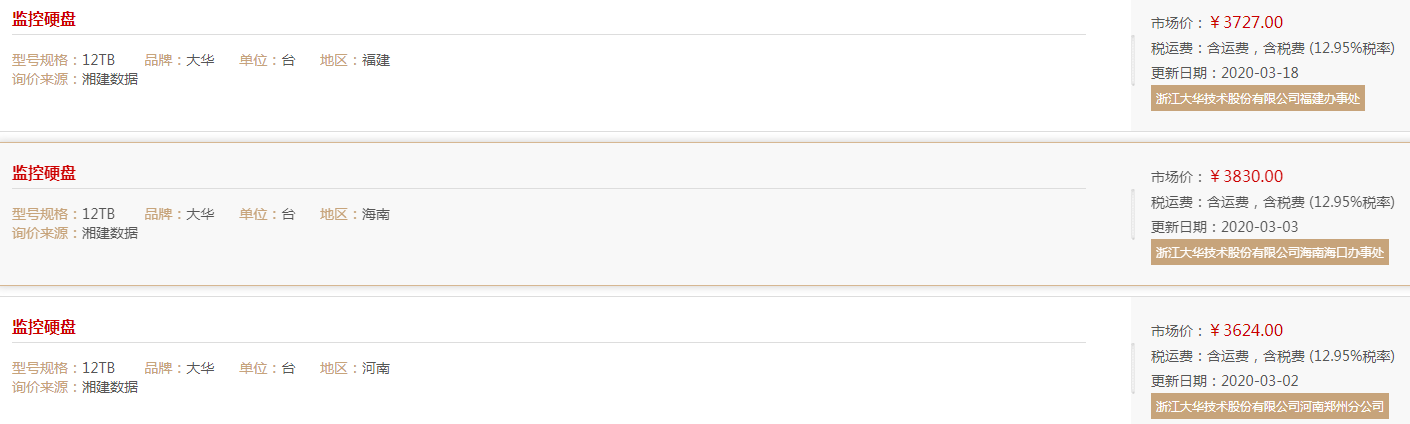
Task: Click the 大华 brand in the 福建 listing
Action: point(200,60)
